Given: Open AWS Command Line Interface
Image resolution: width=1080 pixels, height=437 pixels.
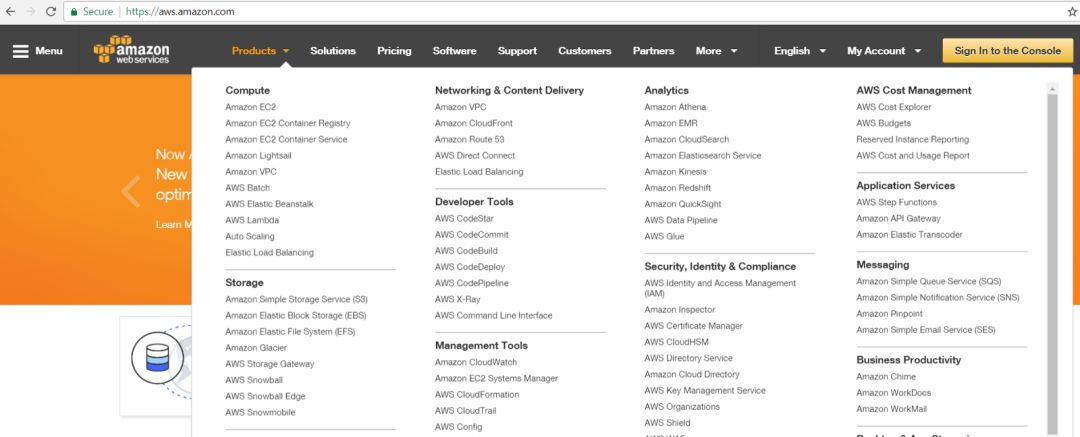Looking at the screenshot, I should 493,316.
